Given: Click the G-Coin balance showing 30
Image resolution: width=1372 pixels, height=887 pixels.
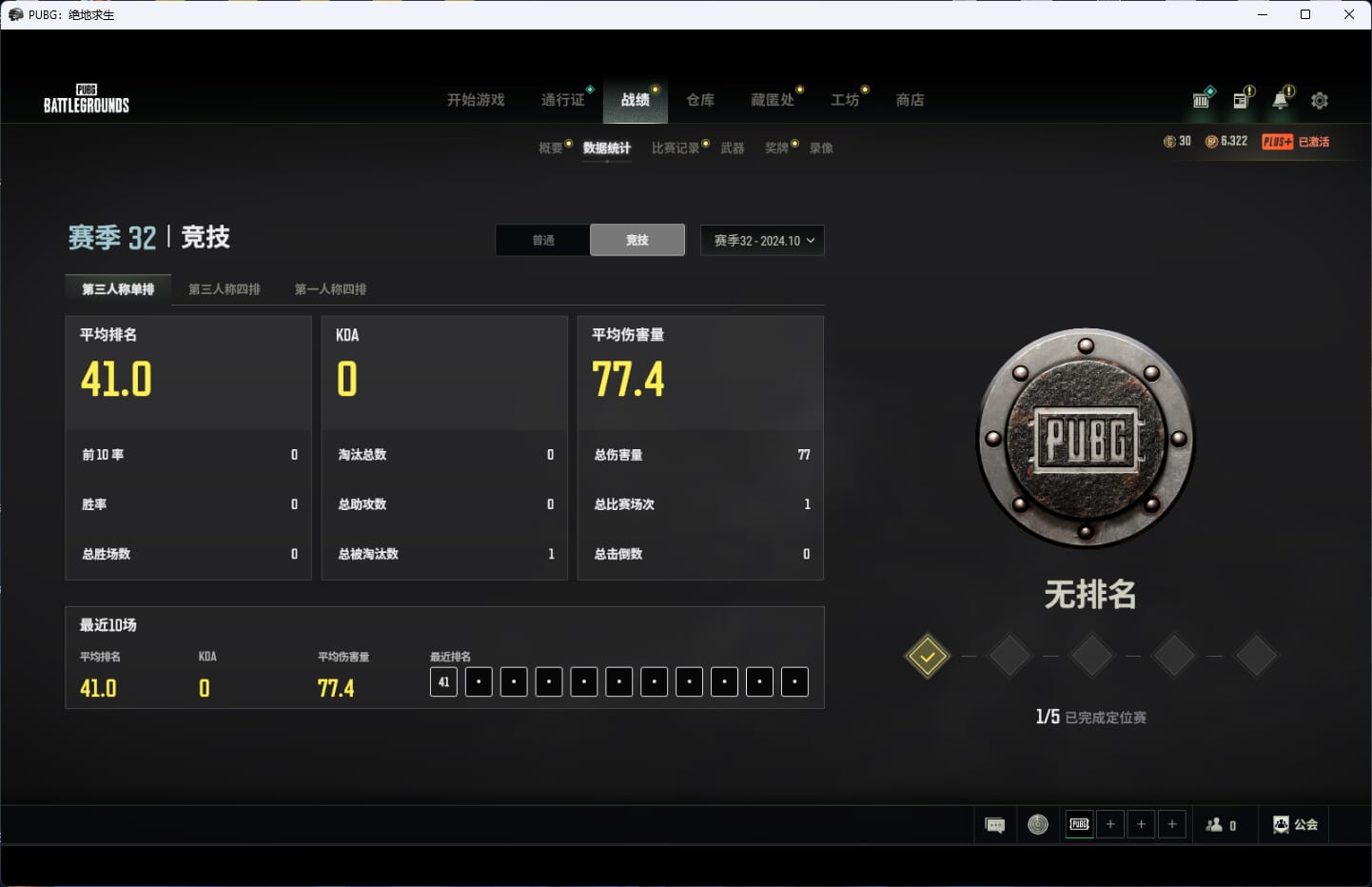Looking at the screenshot, I should [1177, 141].
